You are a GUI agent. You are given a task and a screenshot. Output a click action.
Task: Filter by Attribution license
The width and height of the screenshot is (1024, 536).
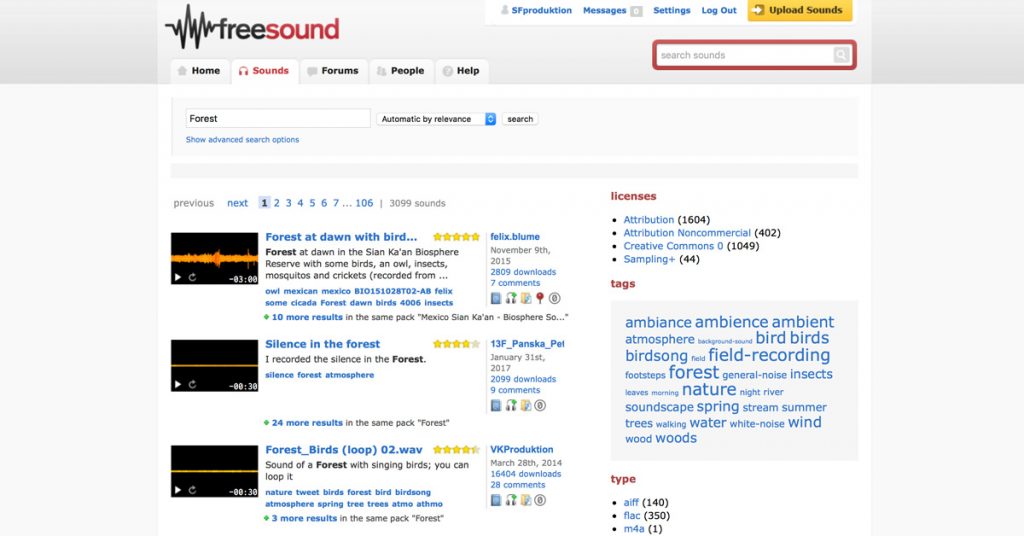pyautogui.click(x=648, y=220)
